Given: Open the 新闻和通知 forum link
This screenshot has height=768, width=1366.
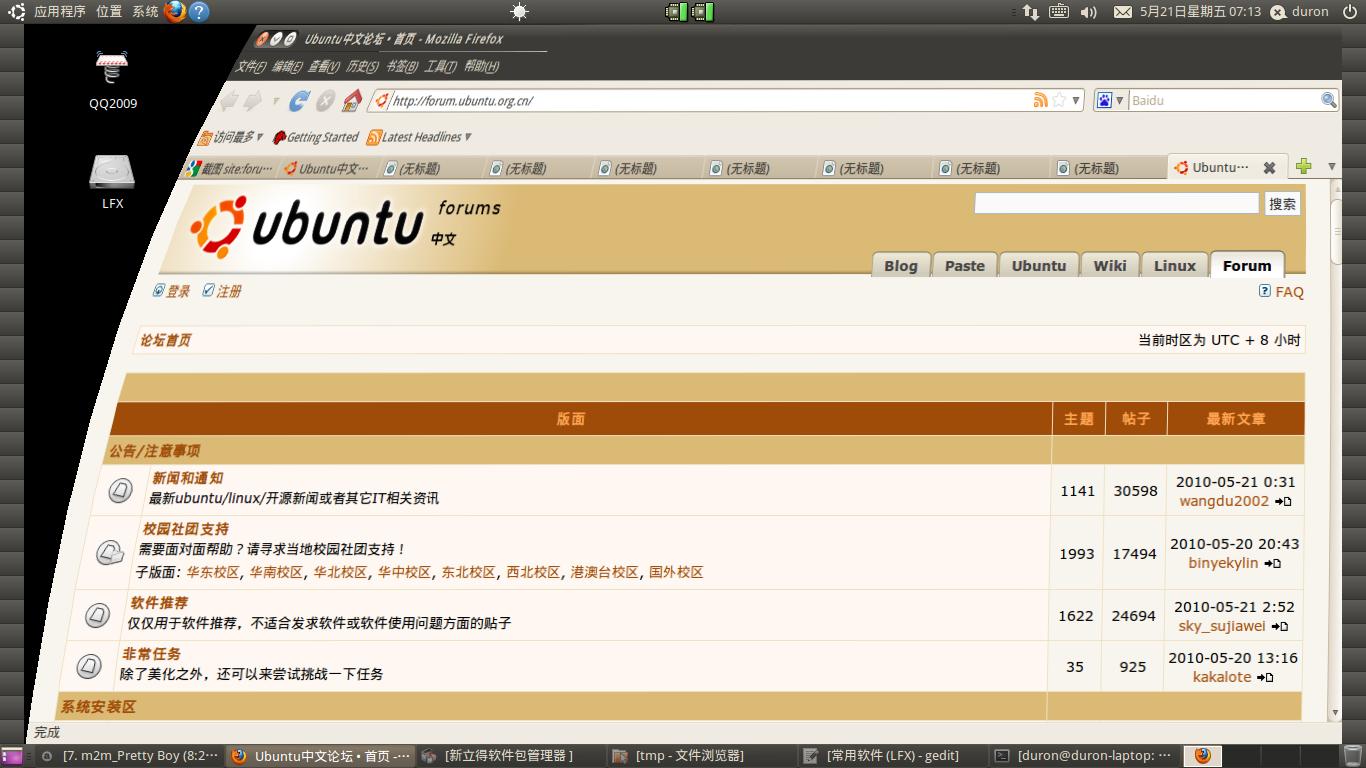Looking at the screenshot, I should (188, 478).
